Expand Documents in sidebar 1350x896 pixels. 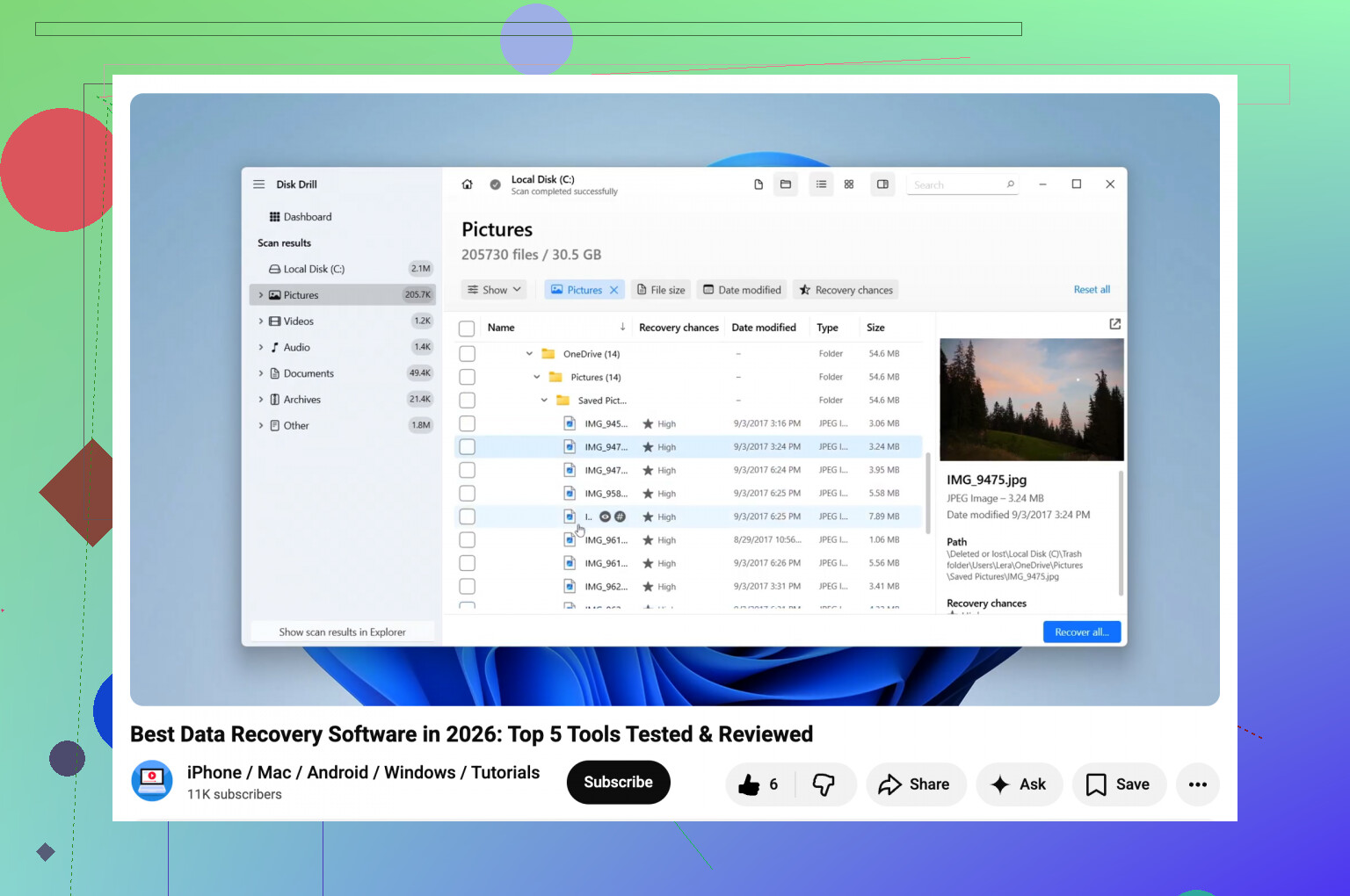[x=261, y=373]
